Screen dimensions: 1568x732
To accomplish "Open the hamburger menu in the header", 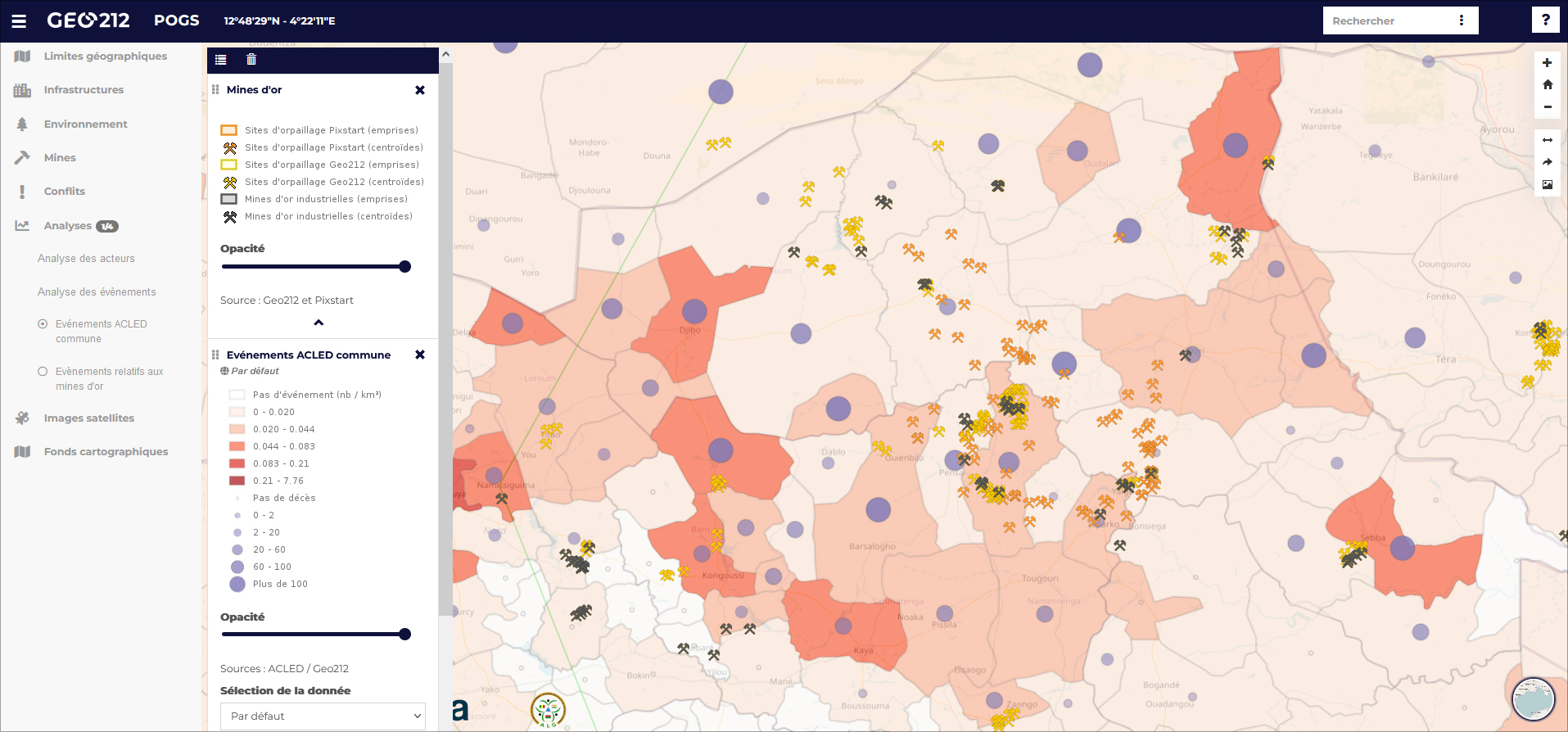I will pos(19,21).
